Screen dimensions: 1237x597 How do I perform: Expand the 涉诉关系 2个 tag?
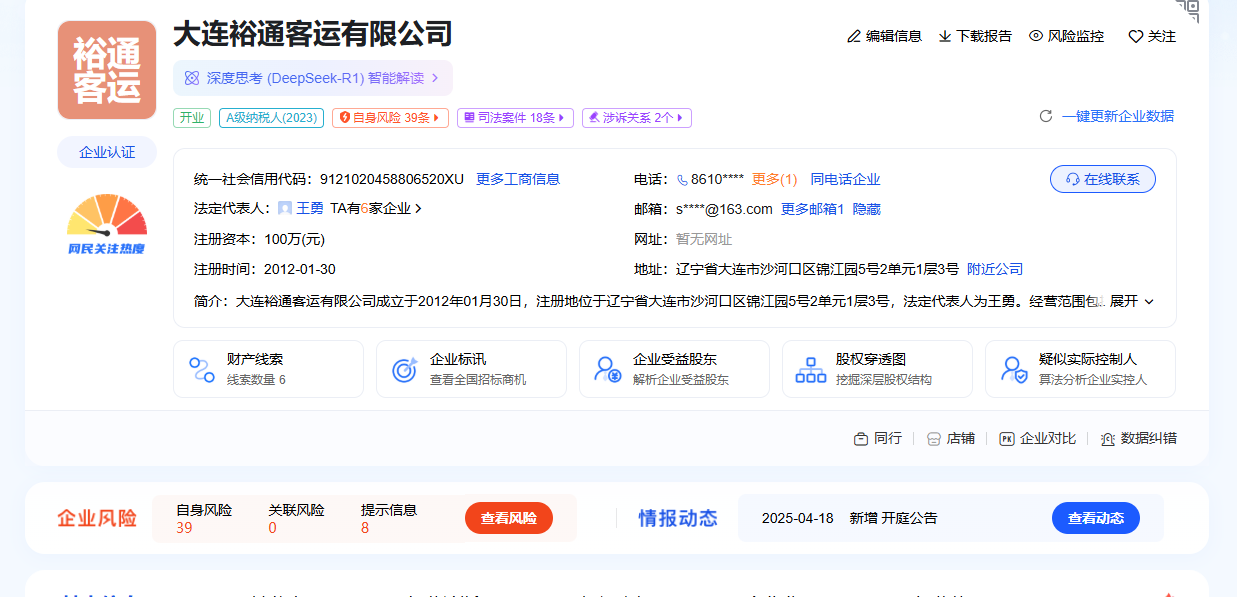(x=637, y=118)
